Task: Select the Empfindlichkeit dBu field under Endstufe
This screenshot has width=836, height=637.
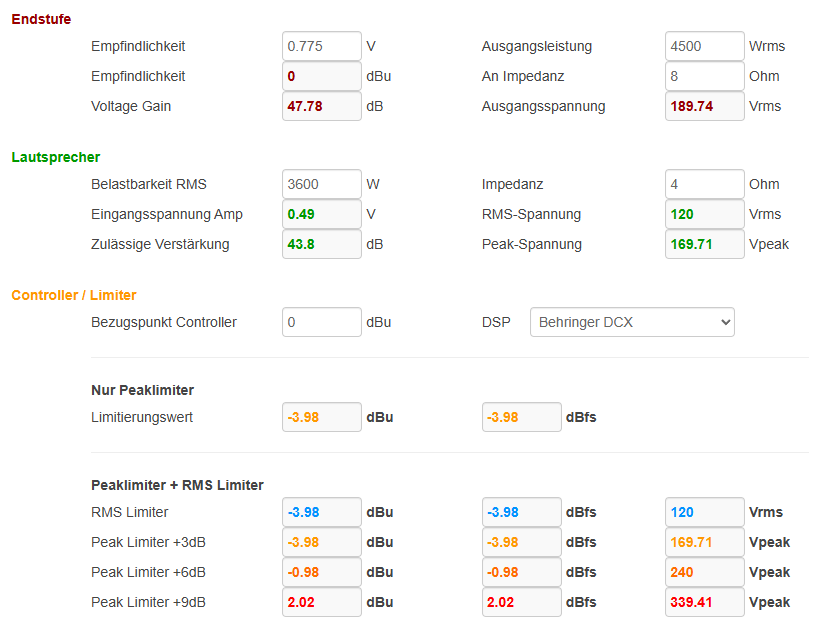Action: coord(321,76)
